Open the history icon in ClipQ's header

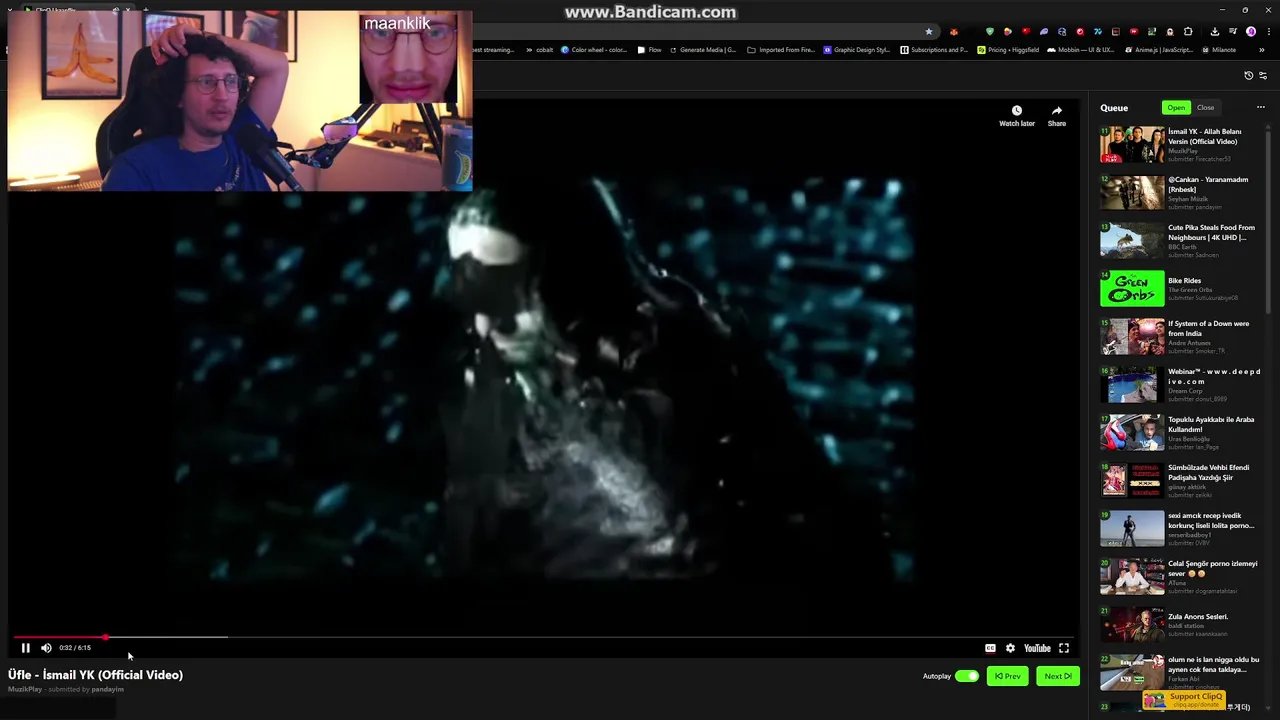coord(1248,75)
